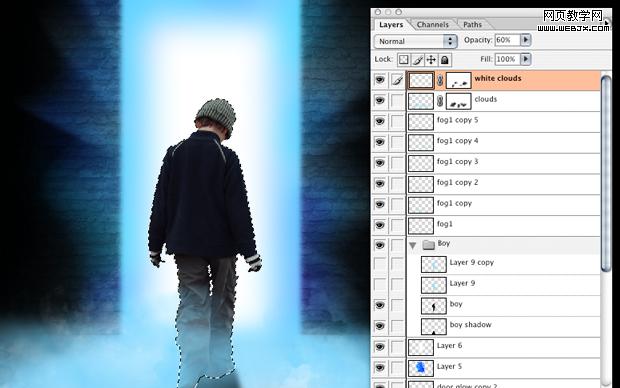Select clouds layer mask thumbnail
620x388 pixels.
[x=459, y=101]
